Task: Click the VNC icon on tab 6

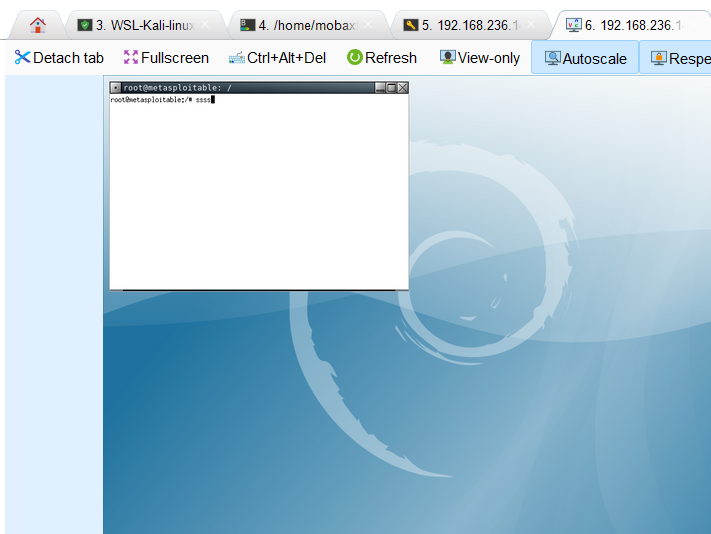Action: click(574, 25)
